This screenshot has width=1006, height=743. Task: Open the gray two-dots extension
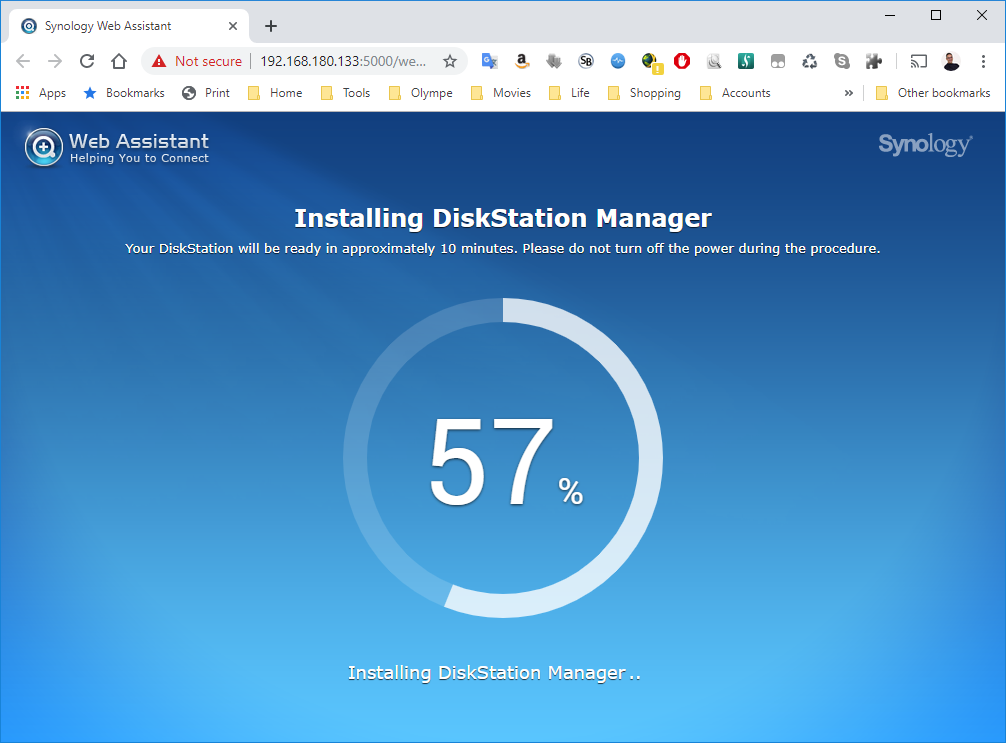coord(778,61)
